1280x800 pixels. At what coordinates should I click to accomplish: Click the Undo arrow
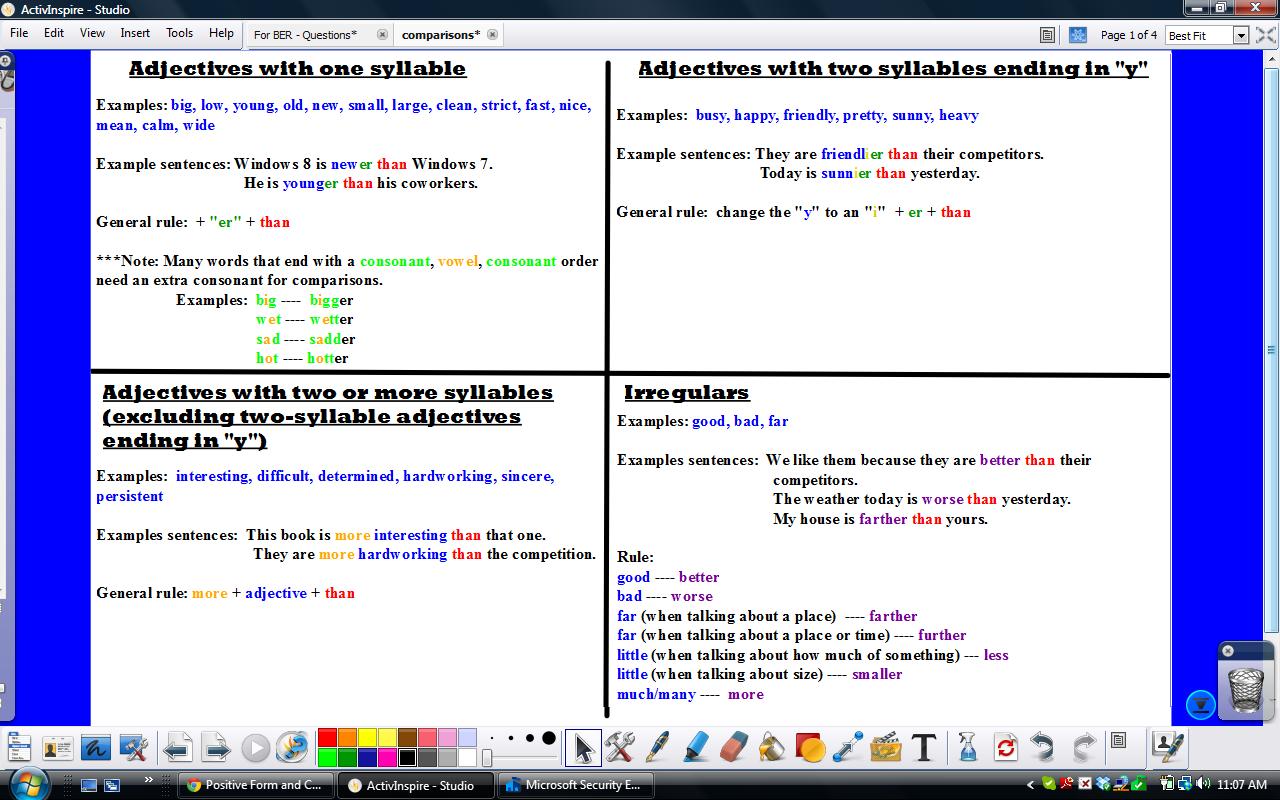click(1043, 747)
